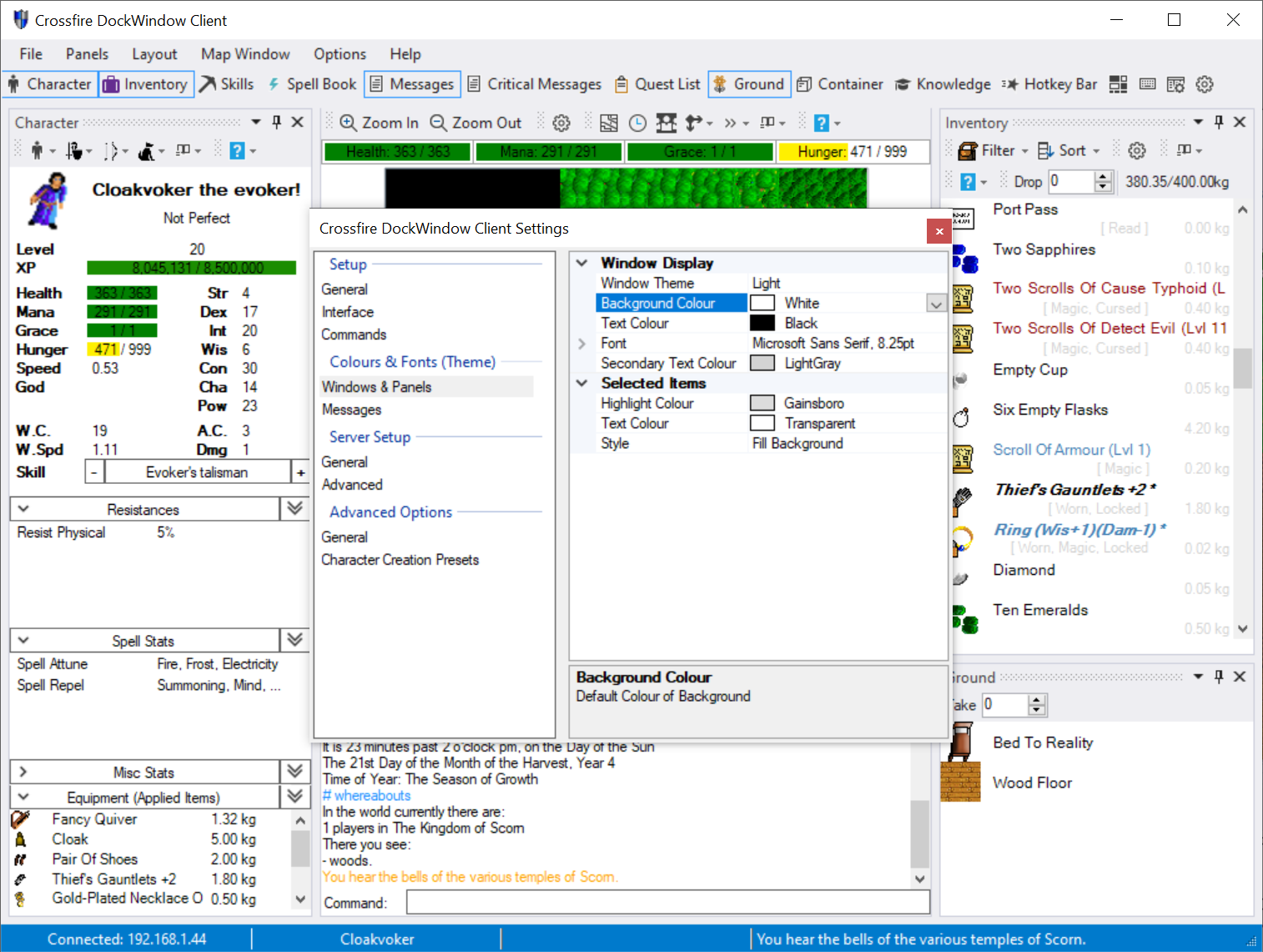Click the map view image icon

(x=609, y=123)
